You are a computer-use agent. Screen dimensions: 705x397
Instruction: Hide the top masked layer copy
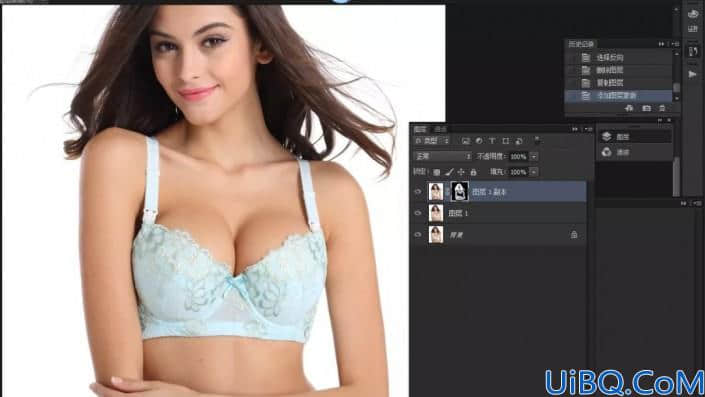(x=418, y=192)
